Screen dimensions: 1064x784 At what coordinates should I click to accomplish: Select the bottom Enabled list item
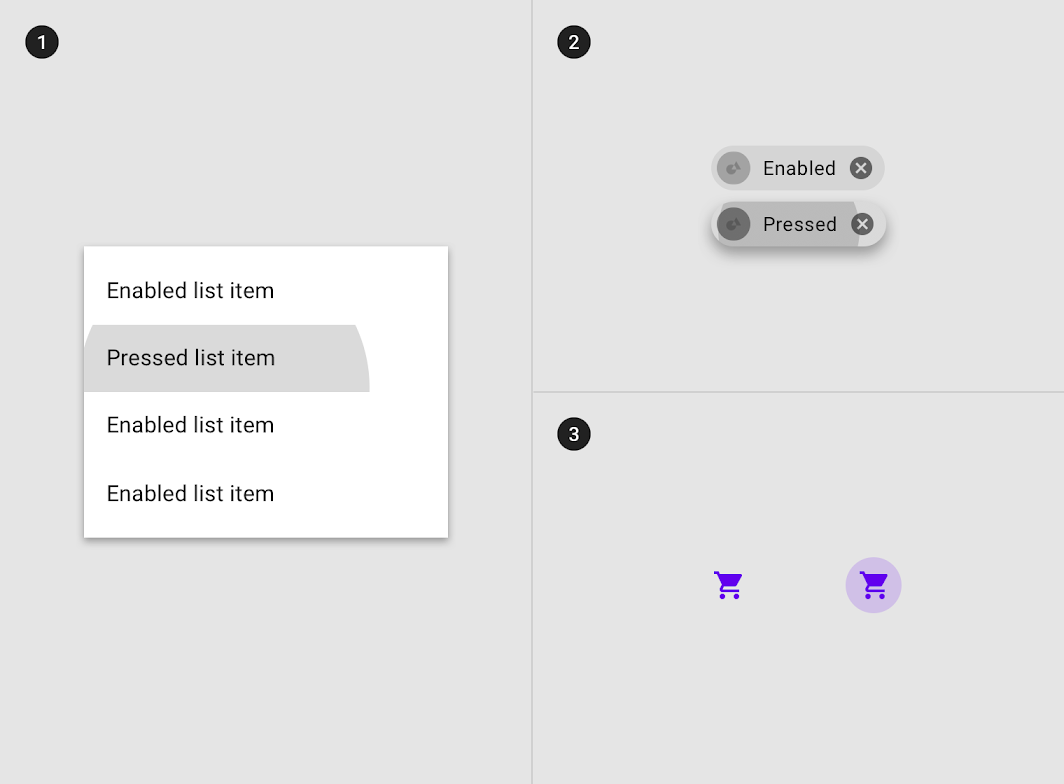tap(266, 493)
